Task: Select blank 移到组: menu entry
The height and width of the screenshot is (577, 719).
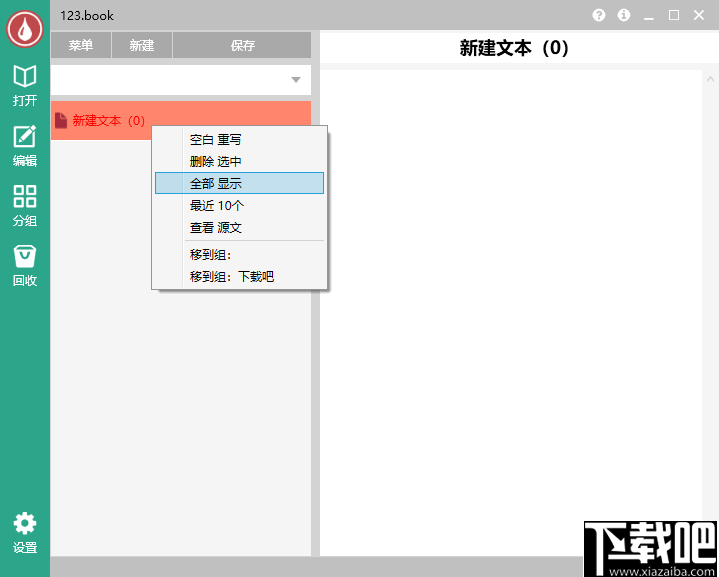Action: coord(239,255)
